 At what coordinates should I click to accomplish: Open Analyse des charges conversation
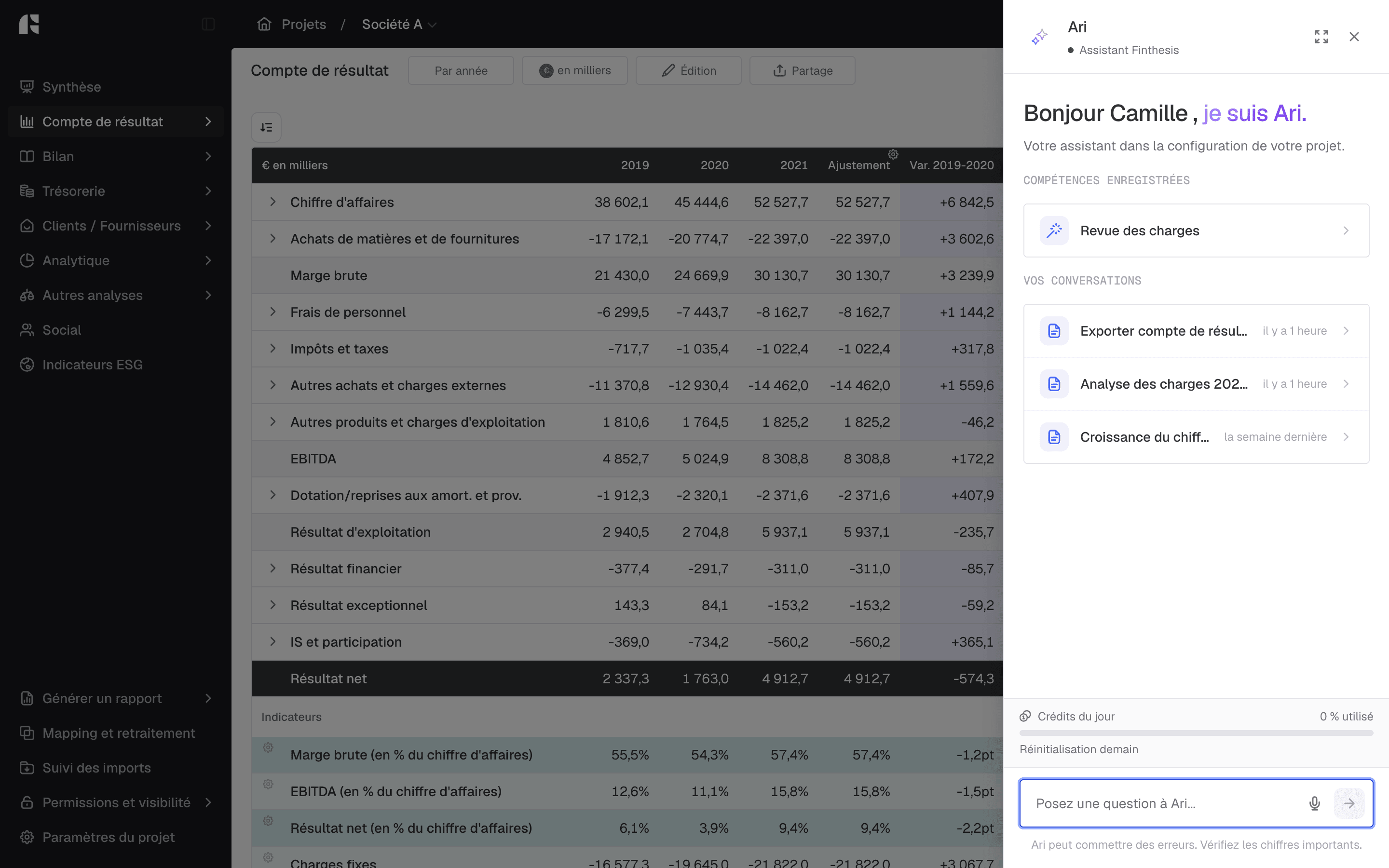(1196, 384)
